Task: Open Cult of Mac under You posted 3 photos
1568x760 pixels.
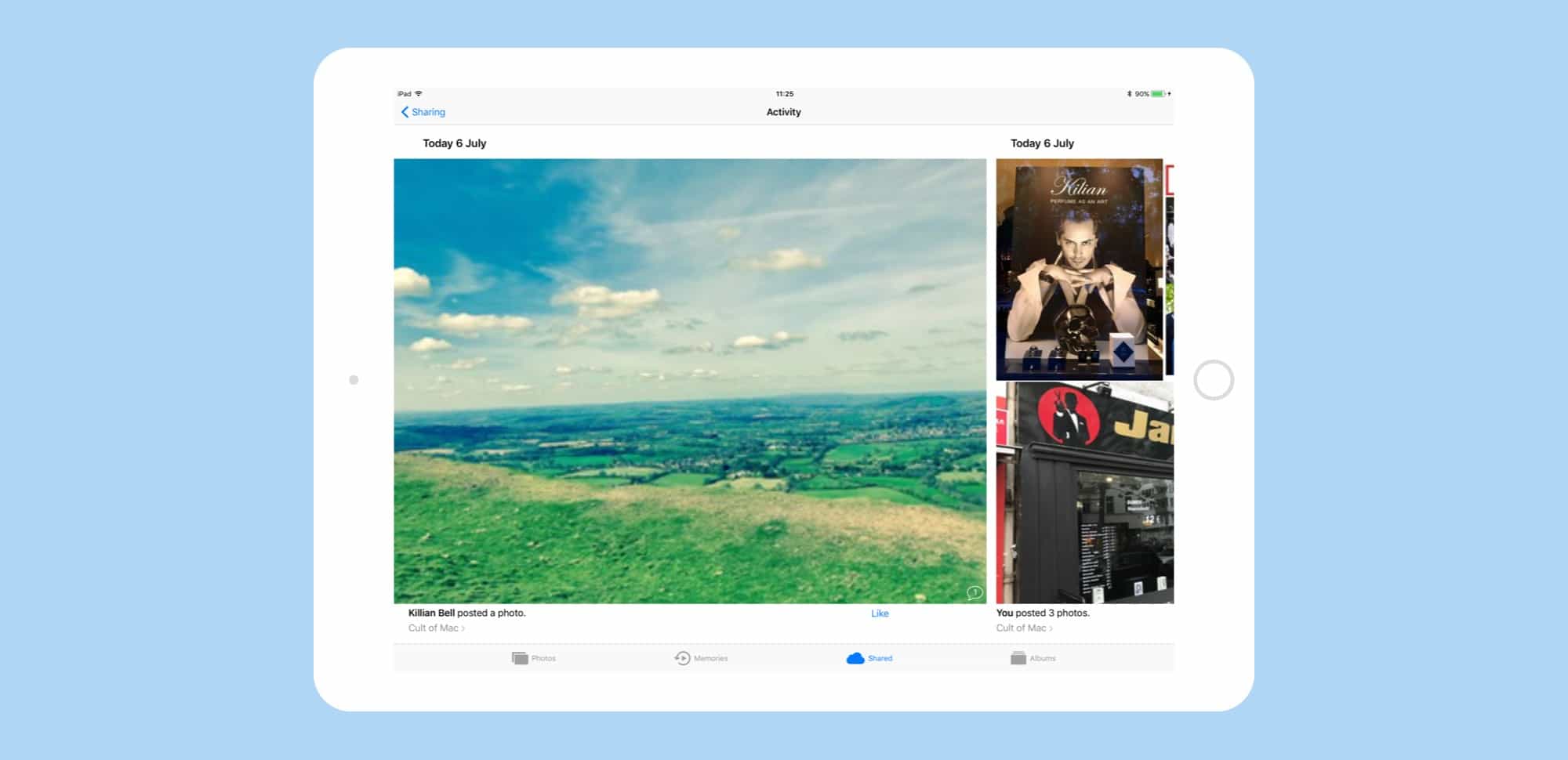Action: [1022, 628]
